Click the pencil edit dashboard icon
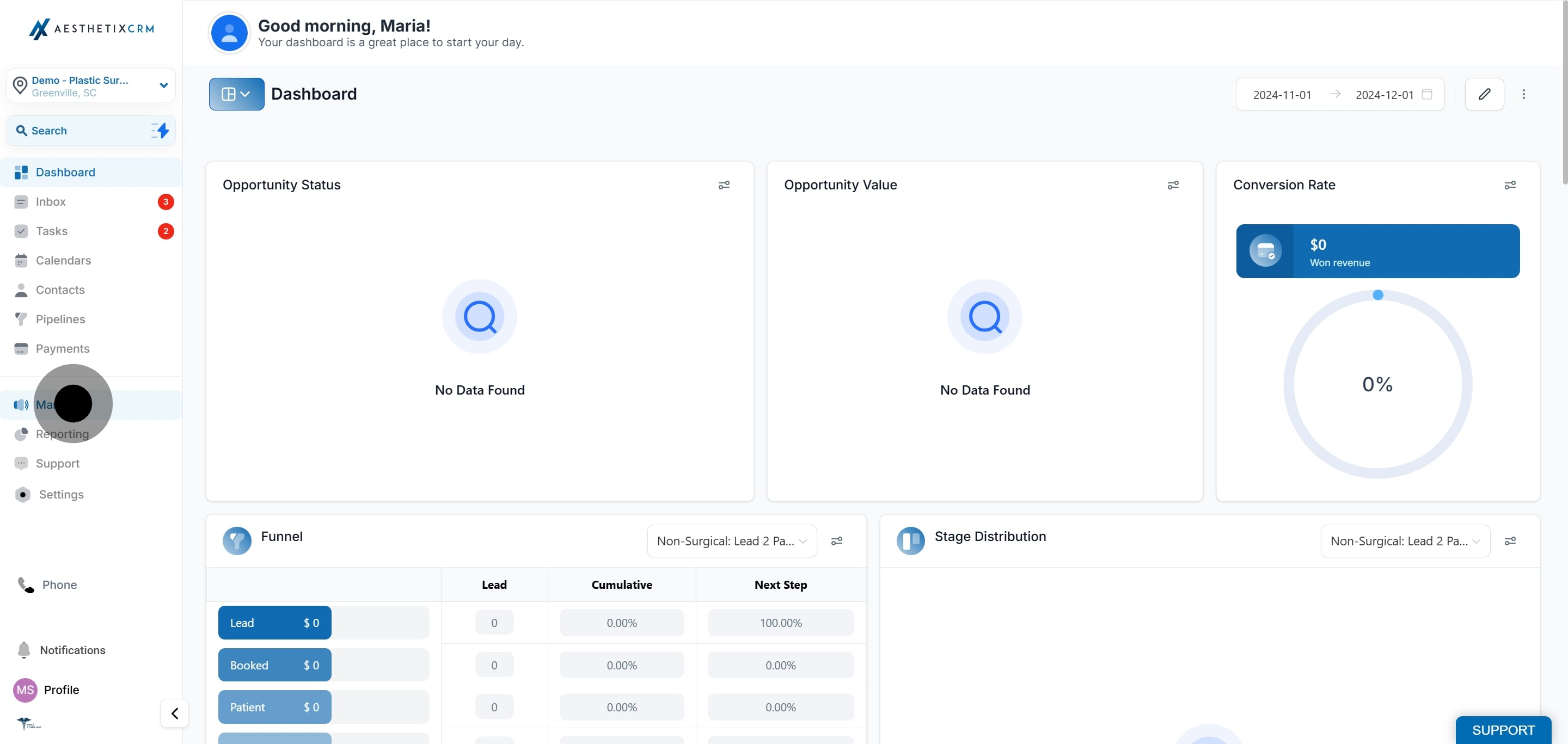Viewport: 1568px width, 744px height. tap(1484, 94)
